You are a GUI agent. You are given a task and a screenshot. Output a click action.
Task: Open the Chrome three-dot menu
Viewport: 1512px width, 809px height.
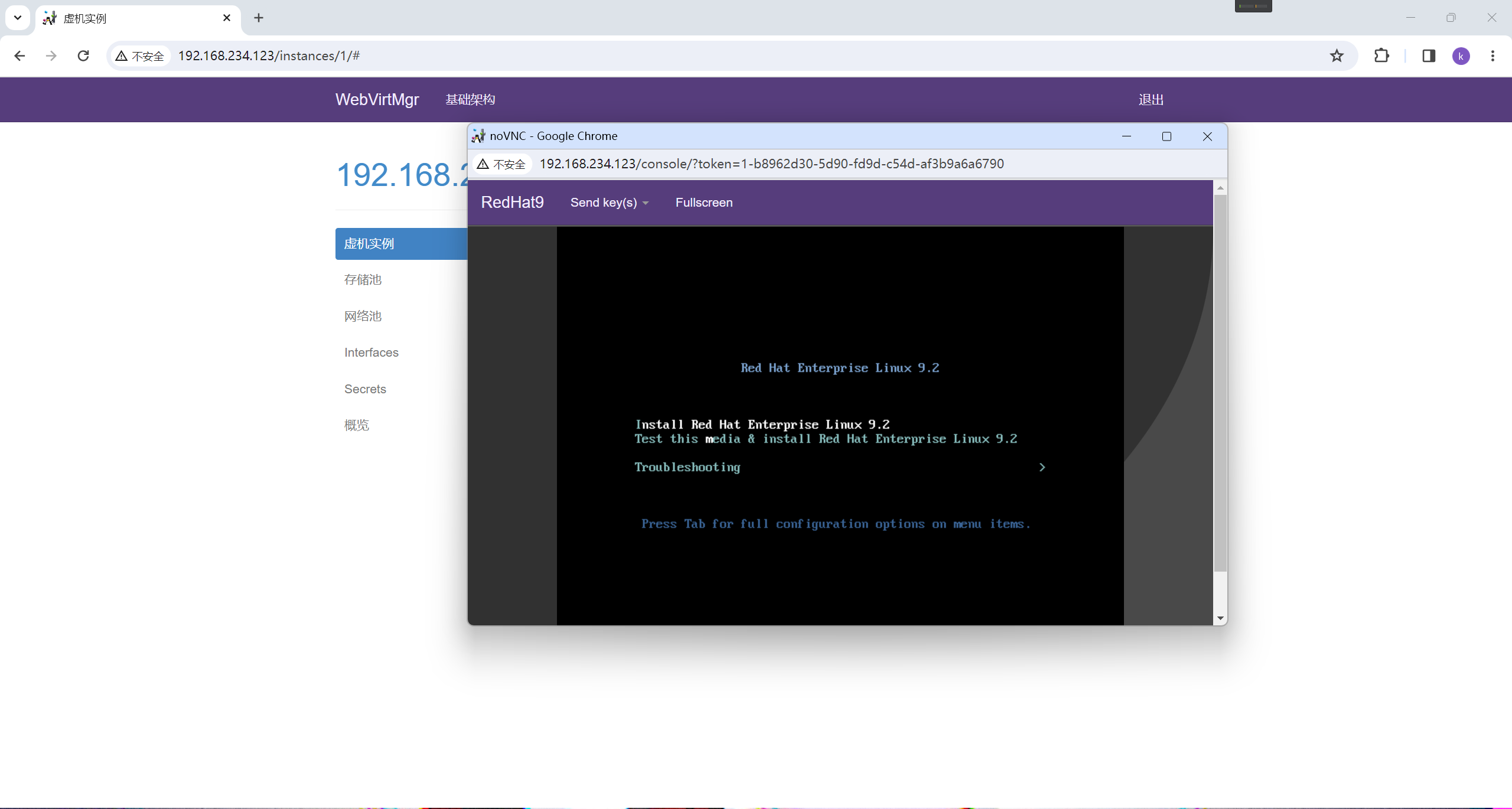[x=1493, y=56]
